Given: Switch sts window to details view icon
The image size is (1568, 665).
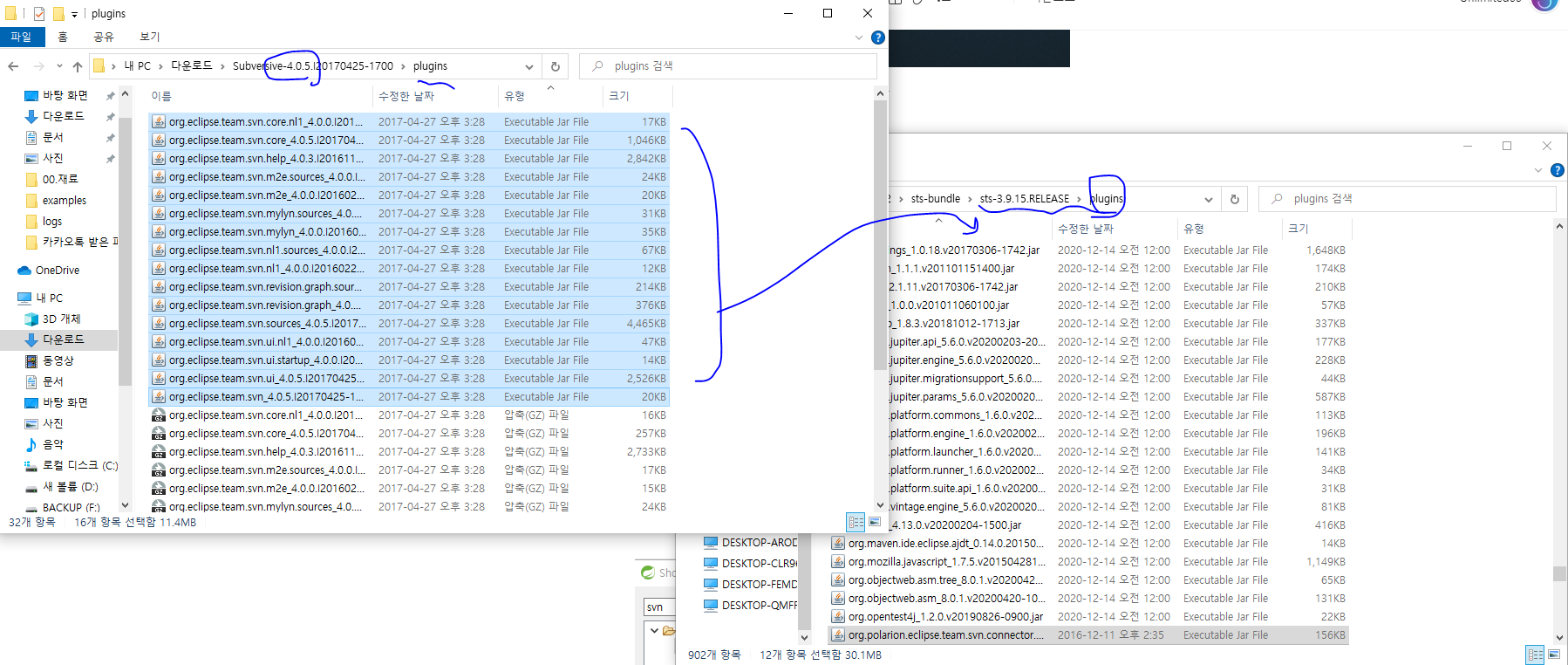Looking at the screenshot, I should click(1535, 655).
